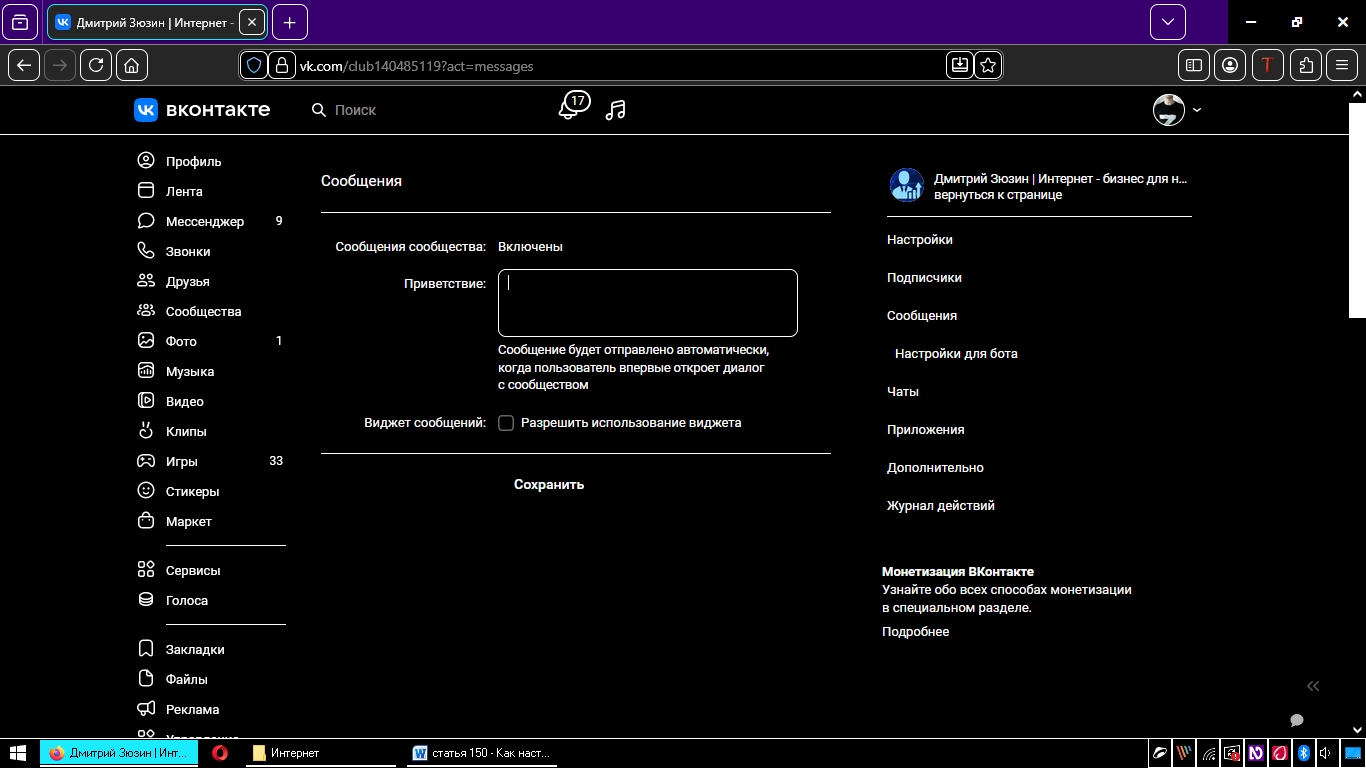The height and width of the screenshot is (768, 1366).
Task: Click into the Приветствие text field
Action: pyautogui.click(x=647, y=303)
